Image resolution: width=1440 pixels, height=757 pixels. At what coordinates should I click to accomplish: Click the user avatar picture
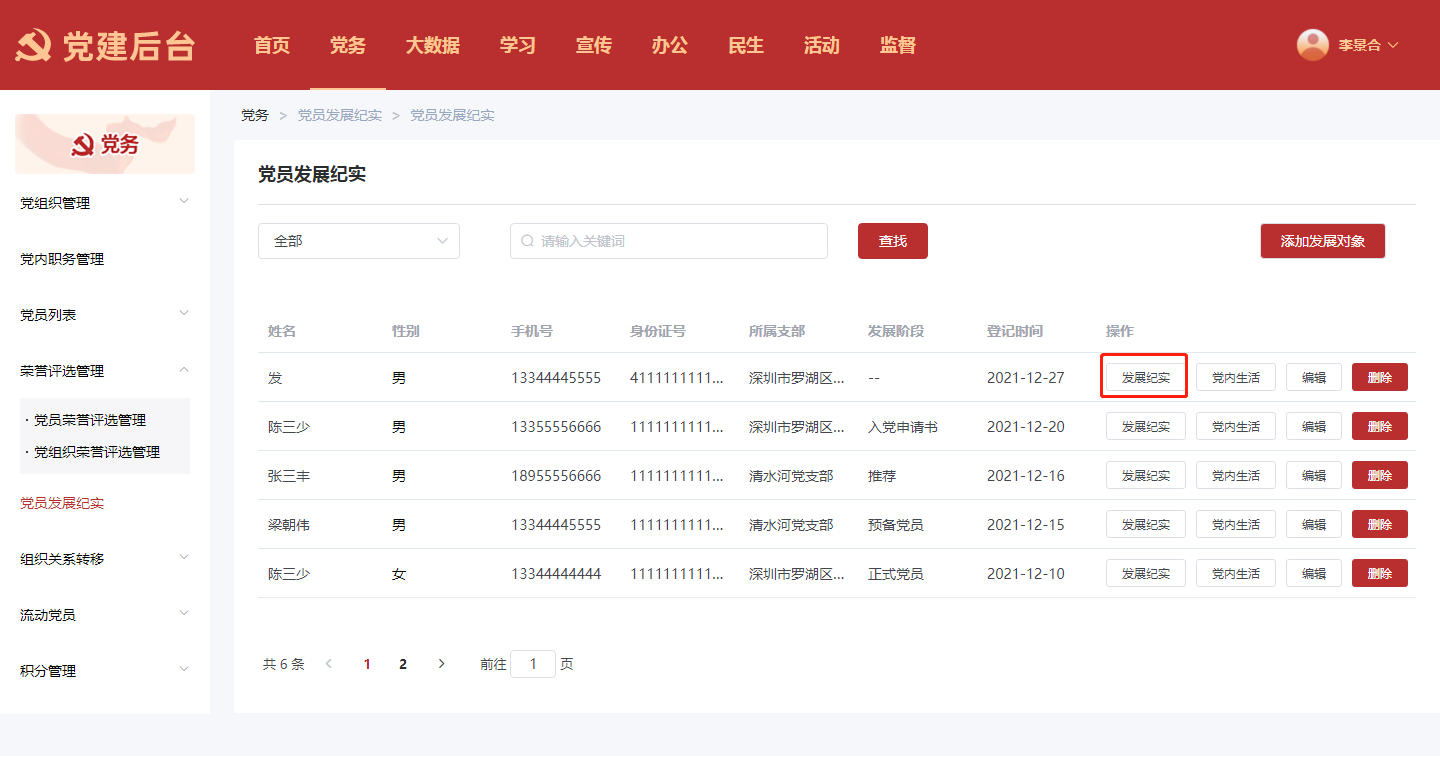coord(1312,45)
